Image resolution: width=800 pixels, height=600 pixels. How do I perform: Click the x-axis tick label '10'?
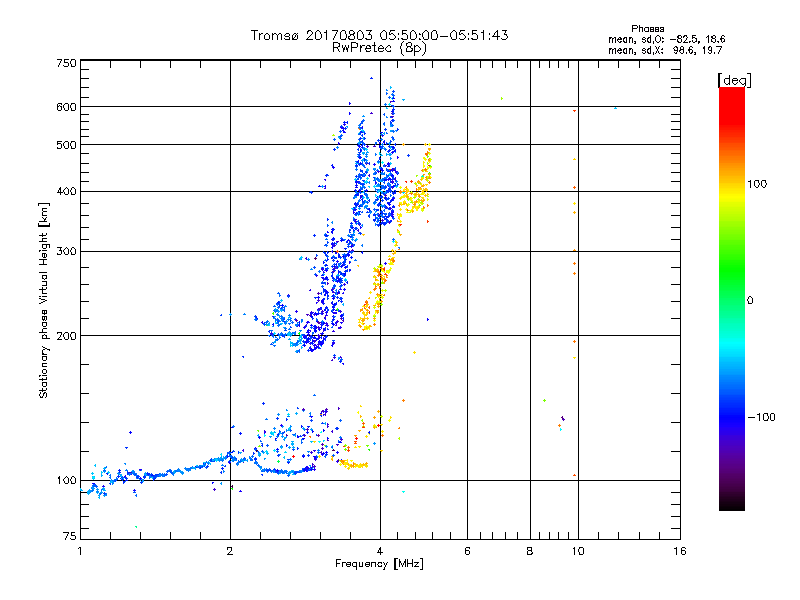(578, 551)
